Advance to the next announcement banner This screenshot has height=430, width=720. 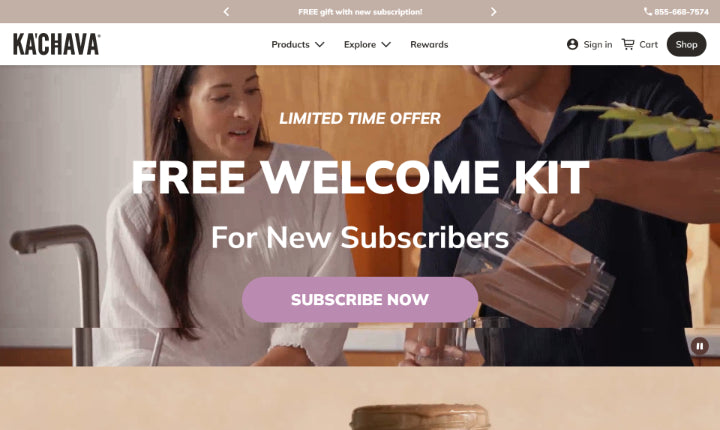[494, 11]
